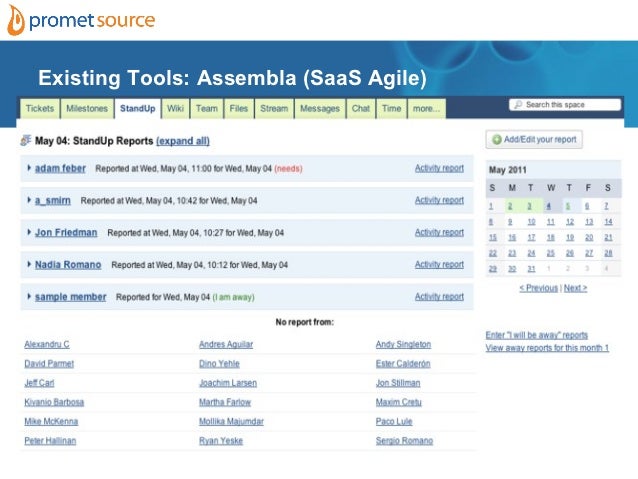Open Andy Singleton's name link

[x=403, y=344]
